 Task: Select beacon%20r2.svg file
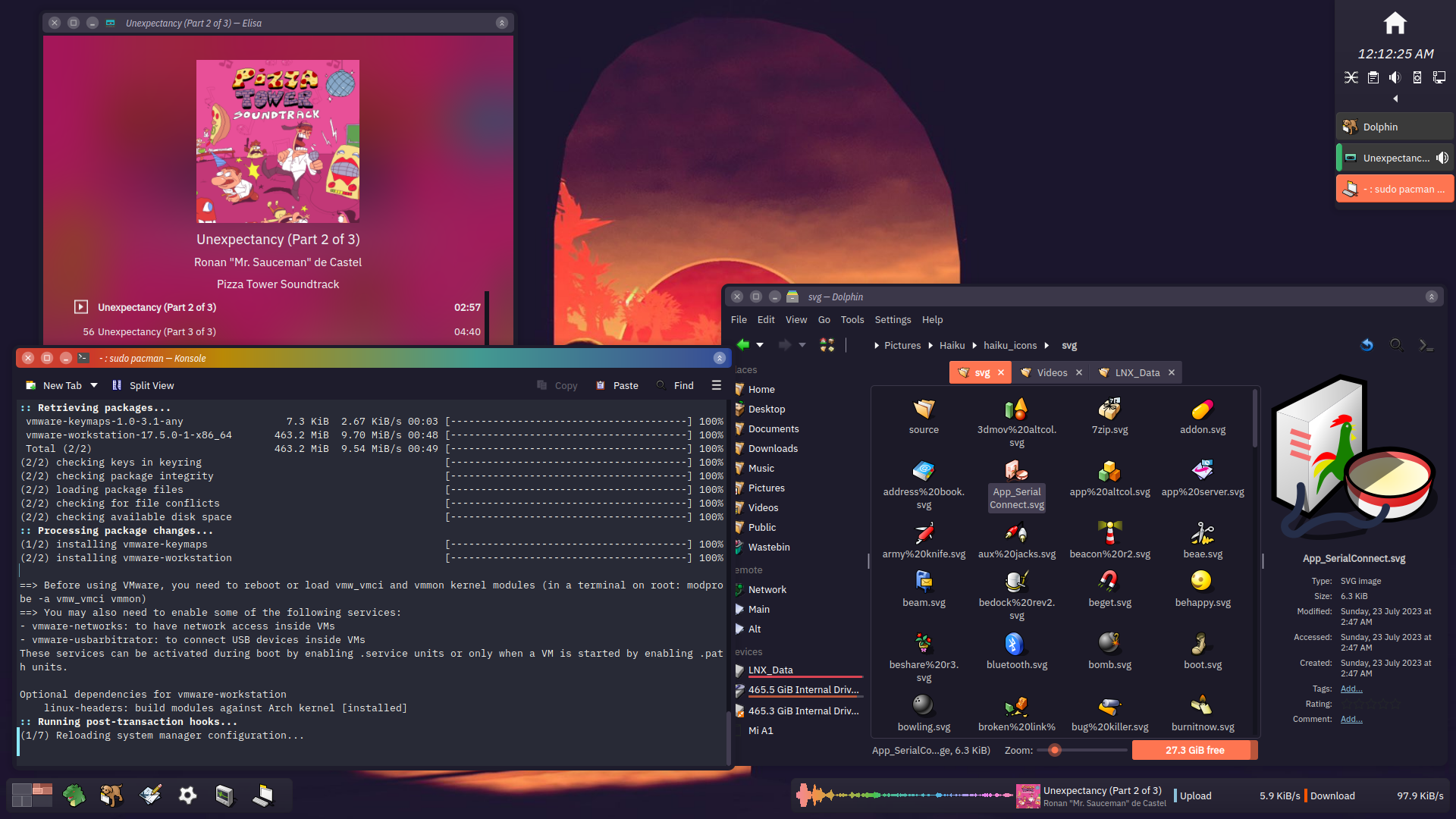[1109, 540]
